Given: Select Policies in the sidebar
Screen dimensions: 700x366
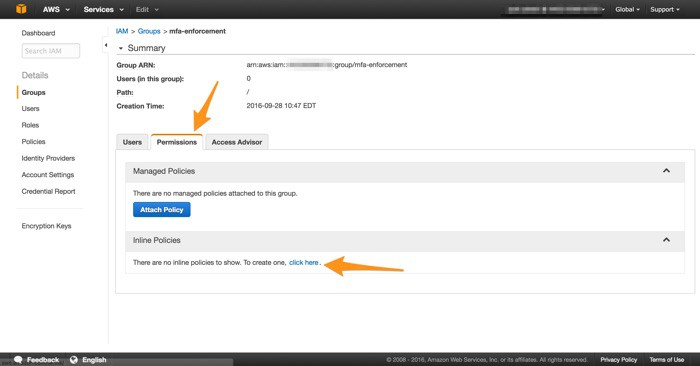Looking at the screenshot, I should click(x=33, y=141).
